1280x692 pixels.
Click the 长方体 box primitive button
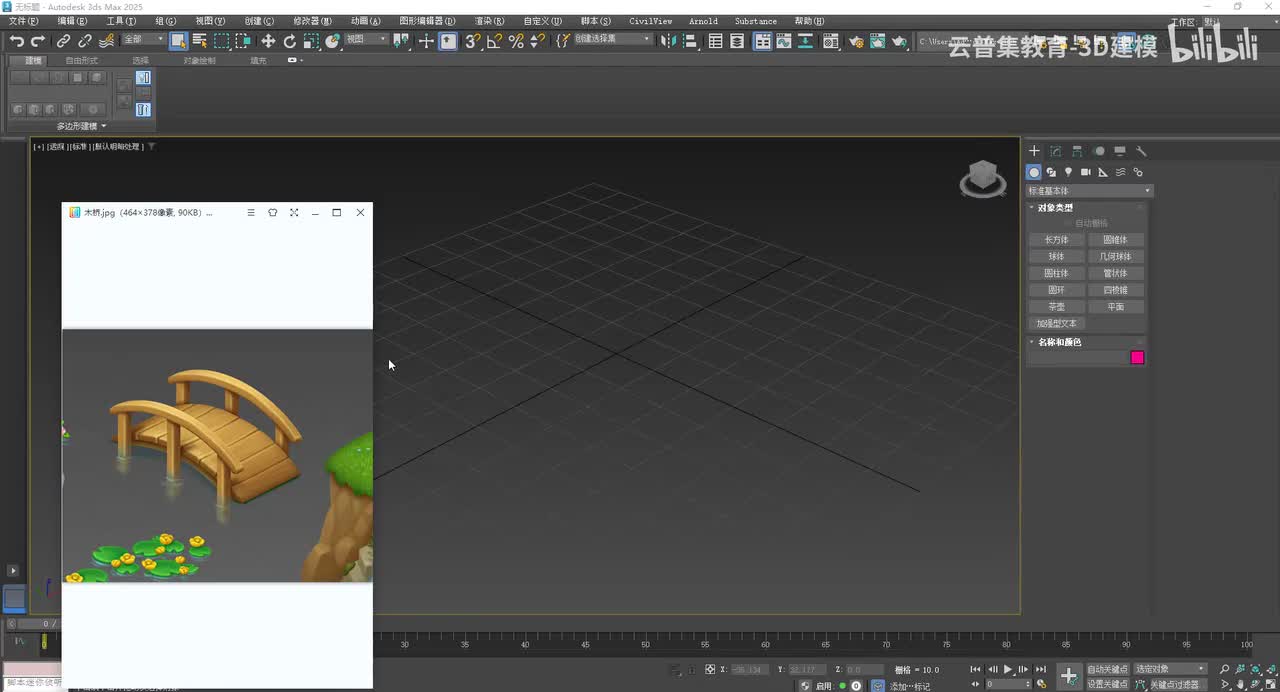point(1056,240)
